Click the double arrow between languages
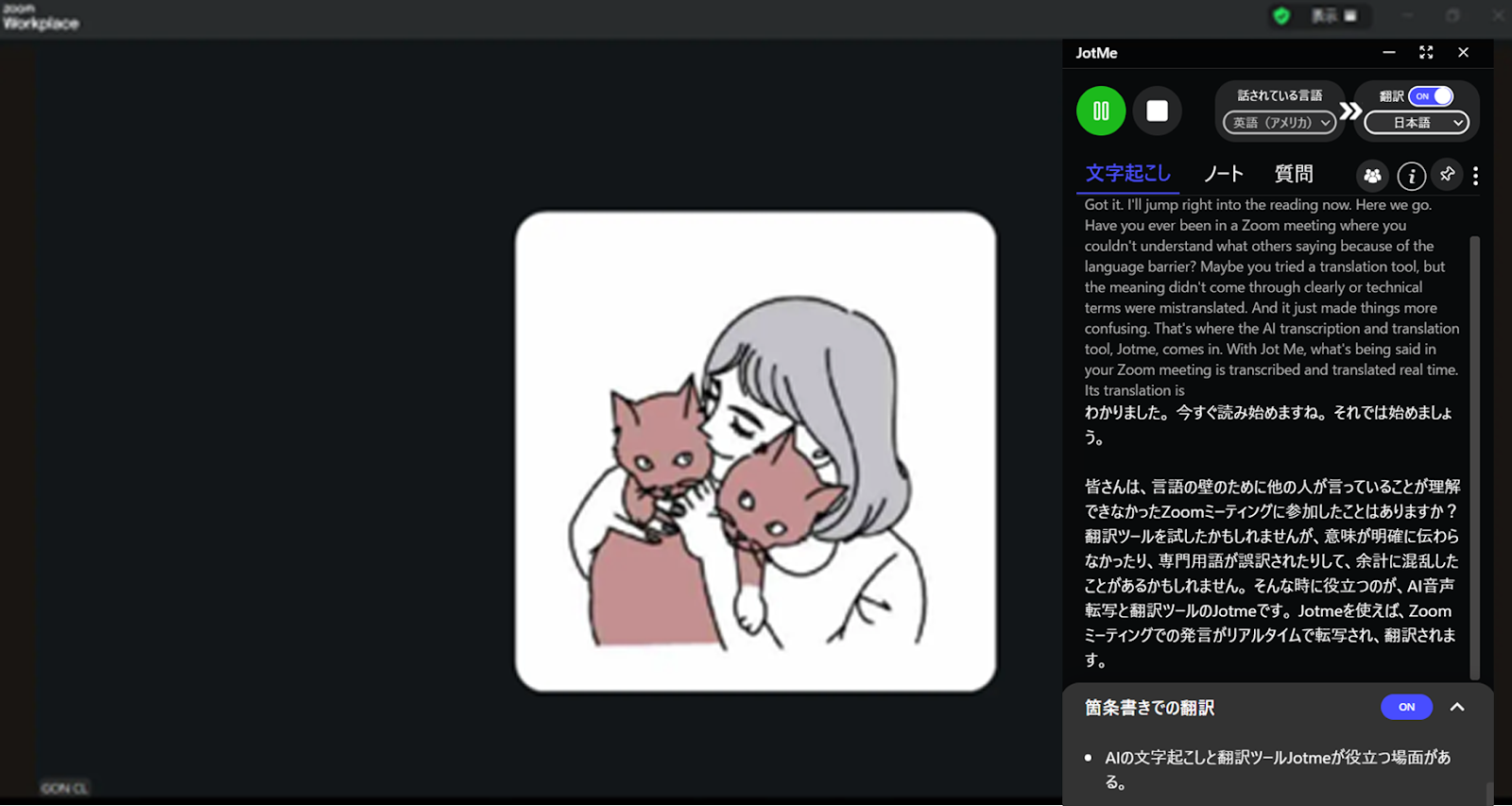This screenshot has height=806, width=1512. click(x=1350, y=111)
